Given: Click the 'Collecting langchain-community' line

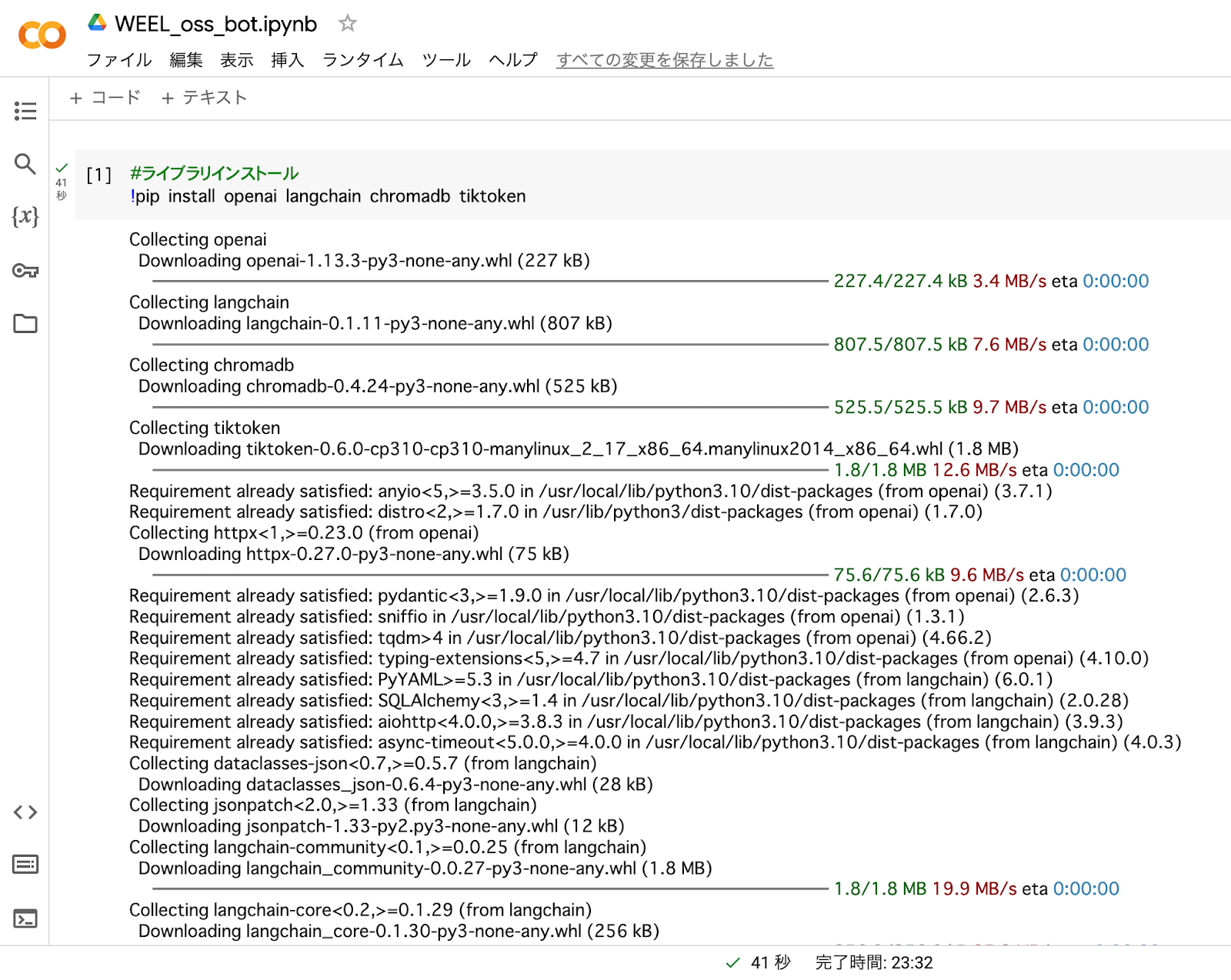Looking at the screenshot, I should pyautogui.click(x=388, y=847).
